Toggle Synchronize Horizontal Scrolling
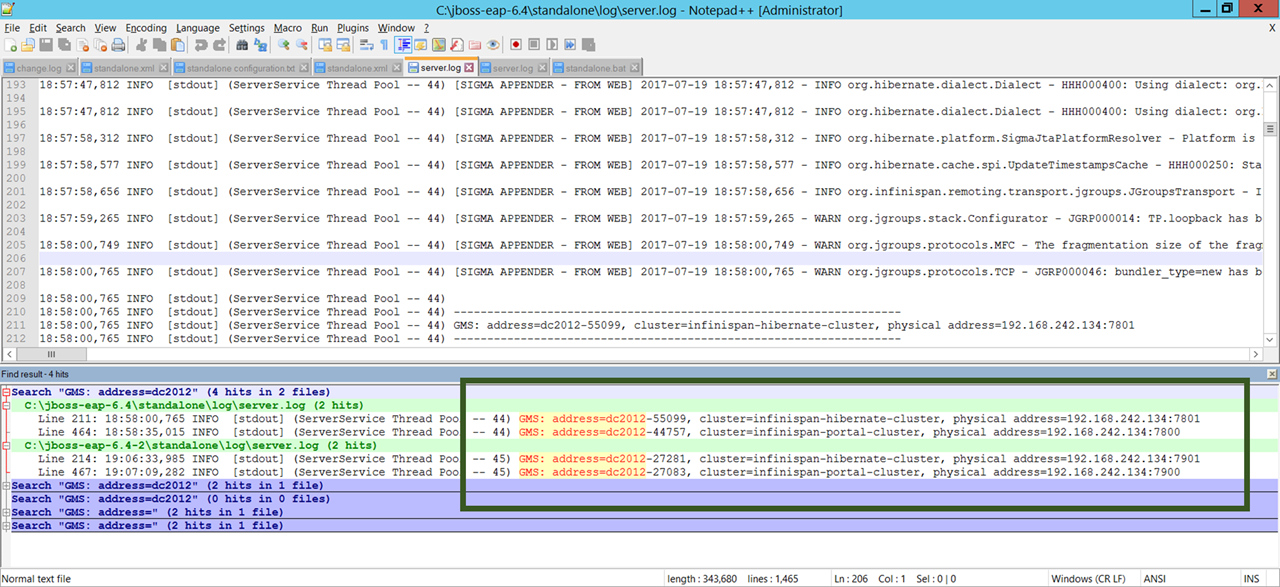Viewport: 1280px width, 587px height. (x=344, y=45)
